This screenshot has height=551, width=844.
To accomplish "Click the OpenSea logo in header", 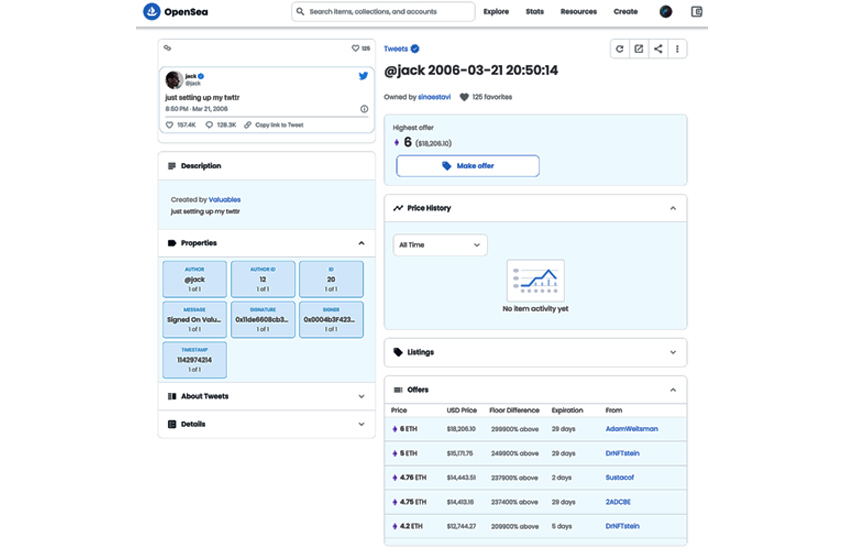I will [x=174, y=12].
